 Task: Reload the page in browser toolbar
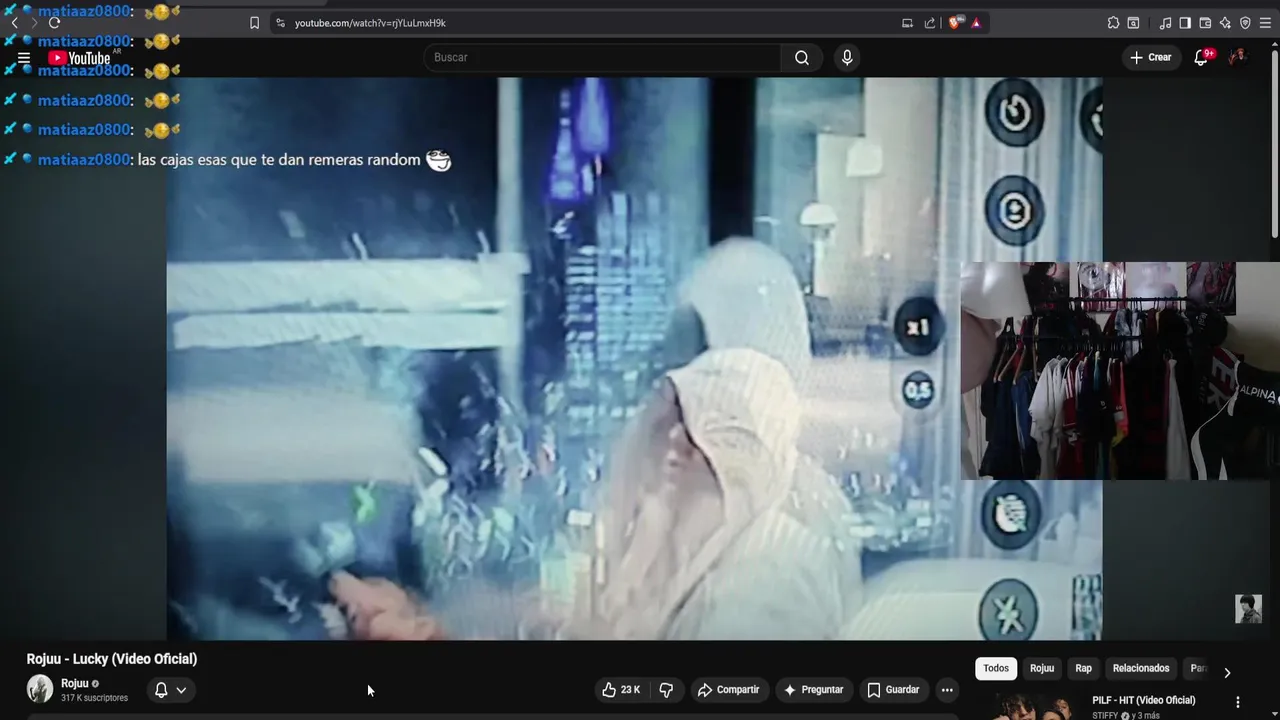point(54,22)
